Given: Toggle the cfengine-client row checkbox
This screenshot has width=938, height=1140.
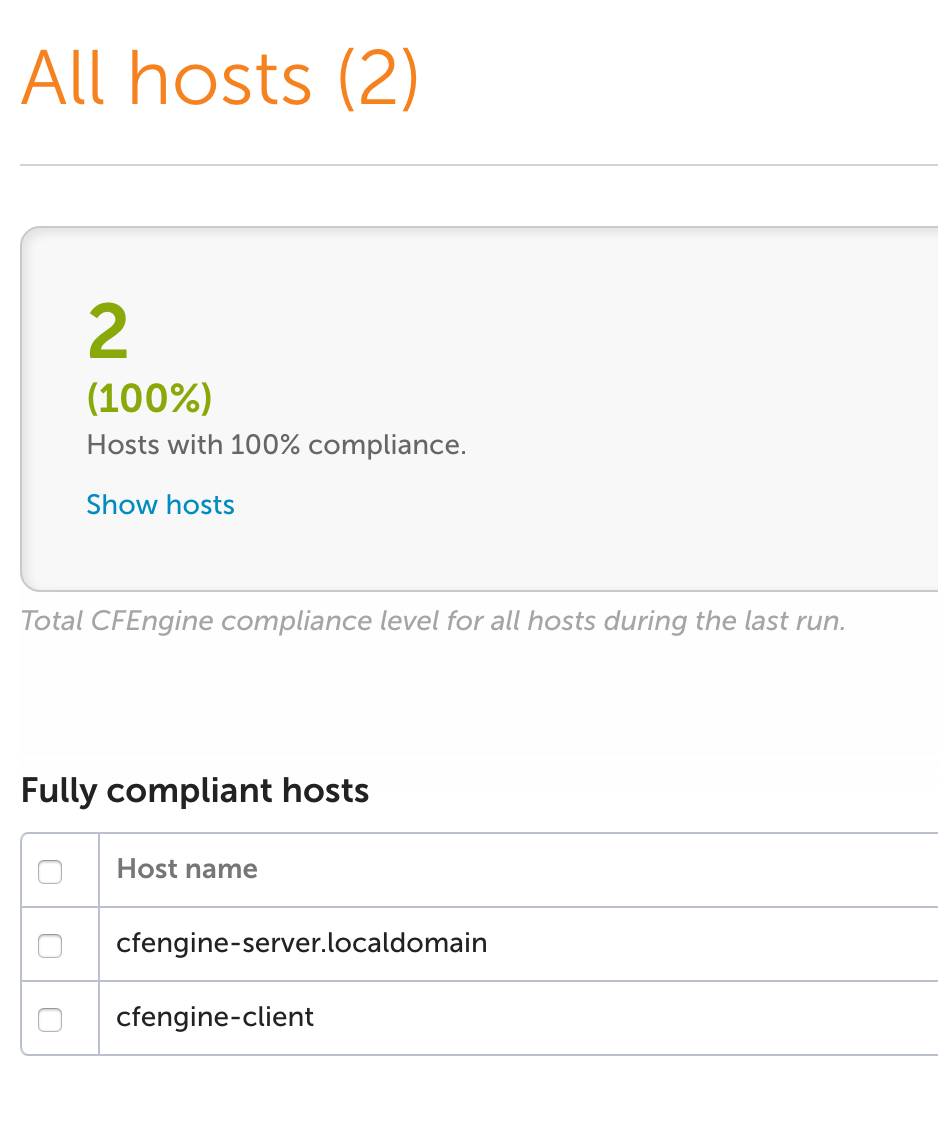Looking at the screenshot, I should click(50, 1019).
